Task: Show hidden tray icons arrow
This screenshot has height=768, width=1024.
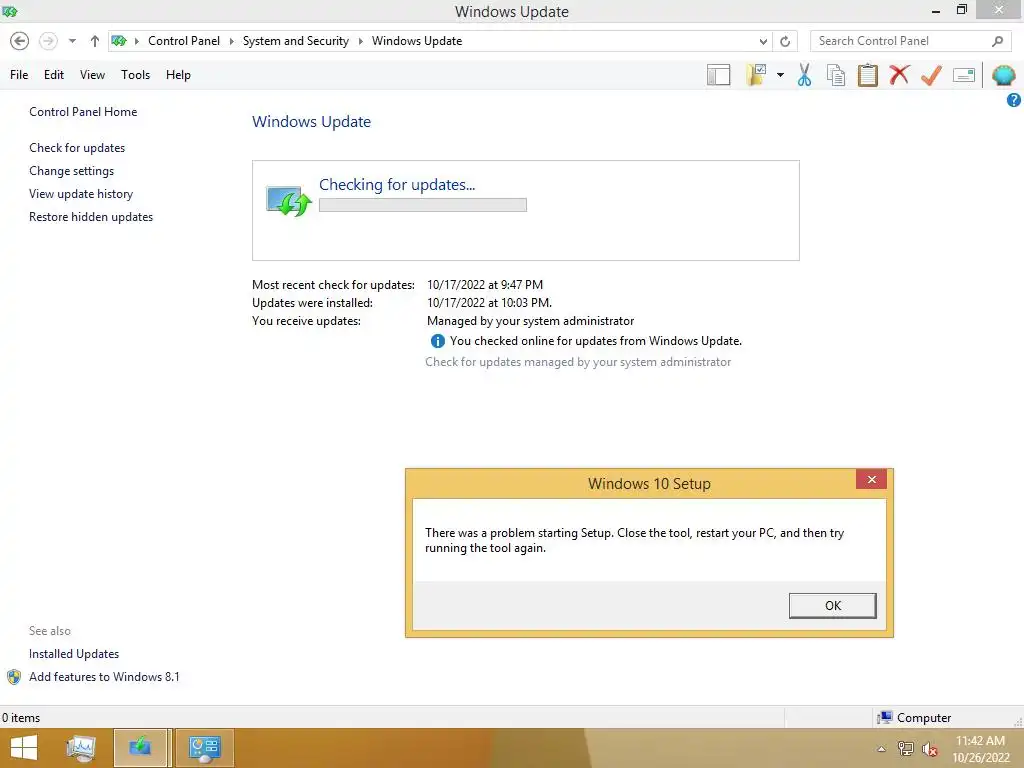Action: click(x=881, y=749)
